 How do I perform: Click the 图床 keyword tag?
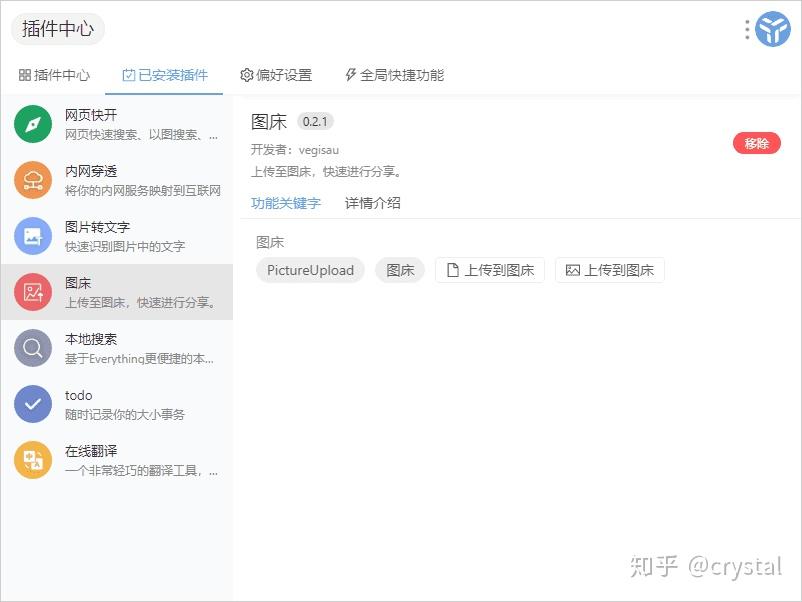coord(399,270)
